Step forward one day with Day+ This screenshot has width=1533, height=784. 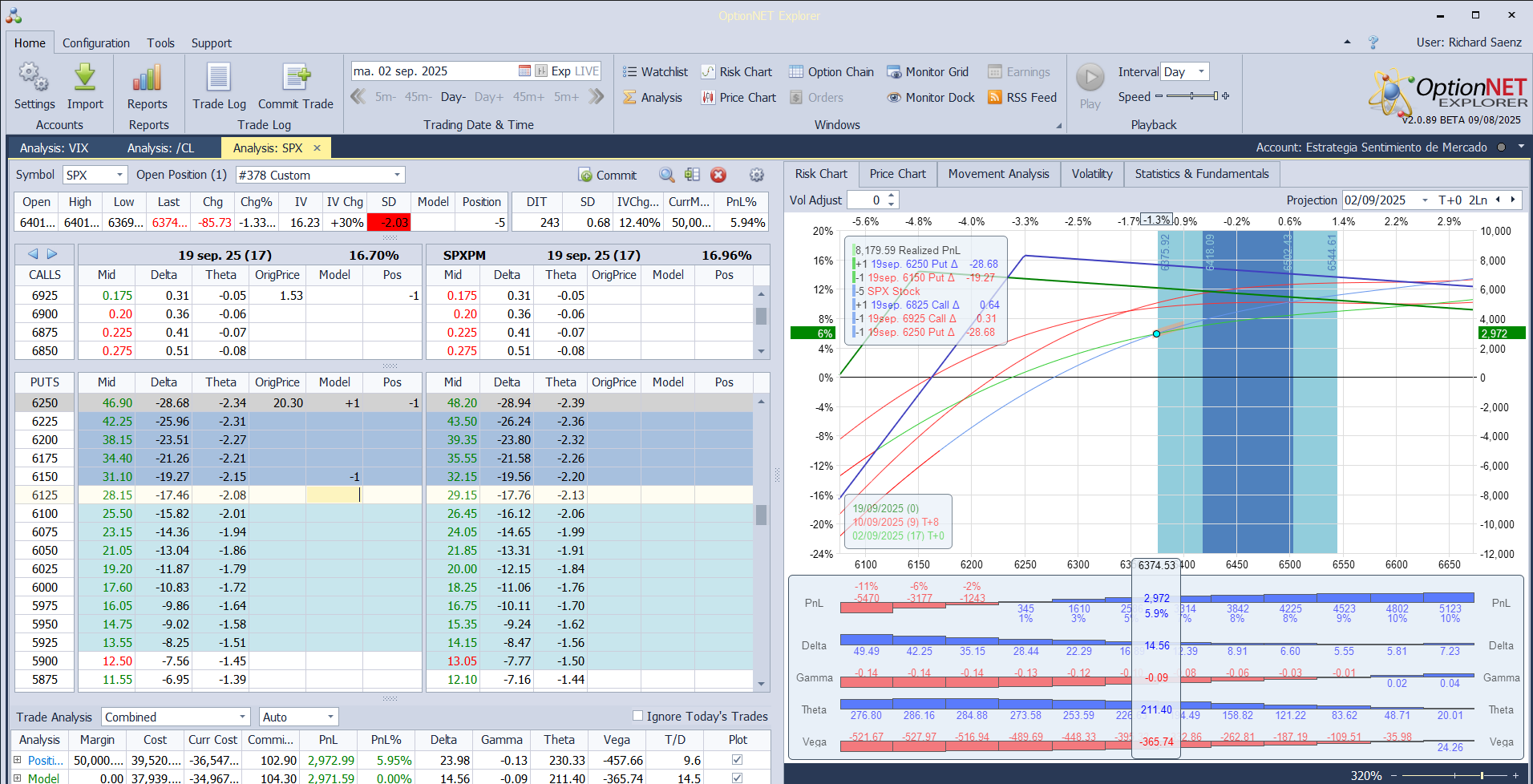coord(489,97)
